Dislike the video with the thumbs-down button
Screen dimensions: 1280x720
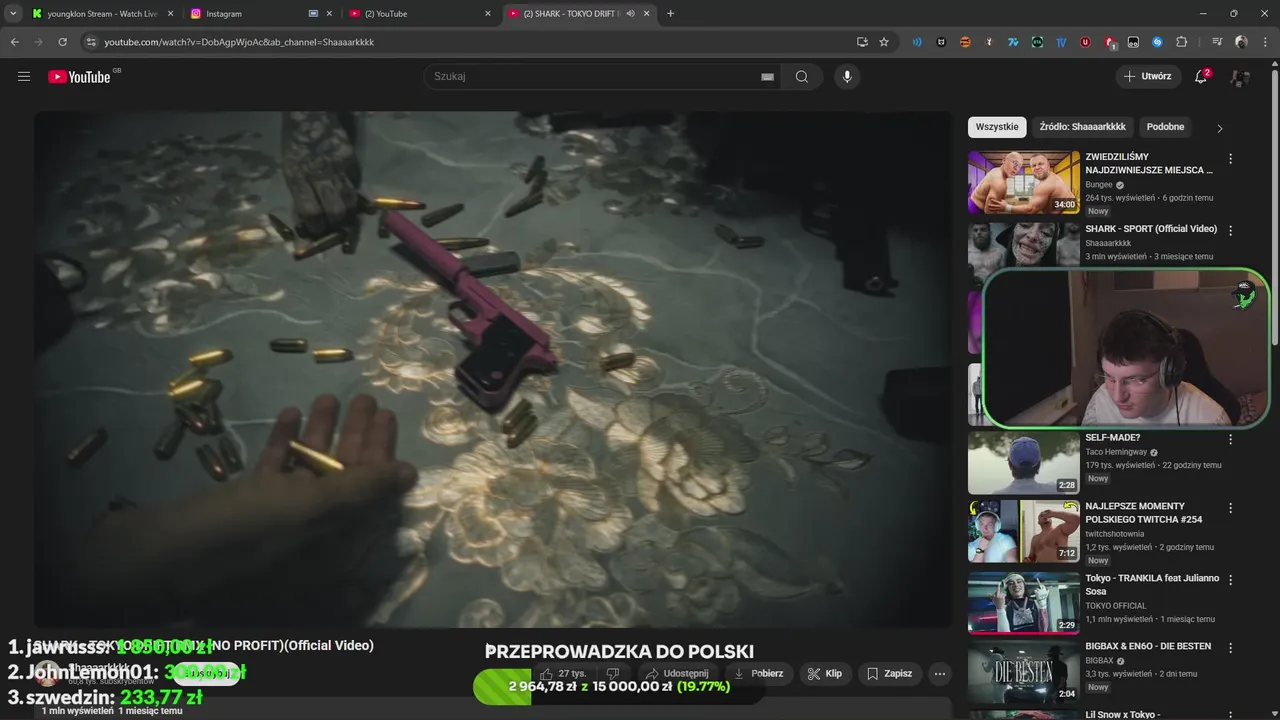613,674
